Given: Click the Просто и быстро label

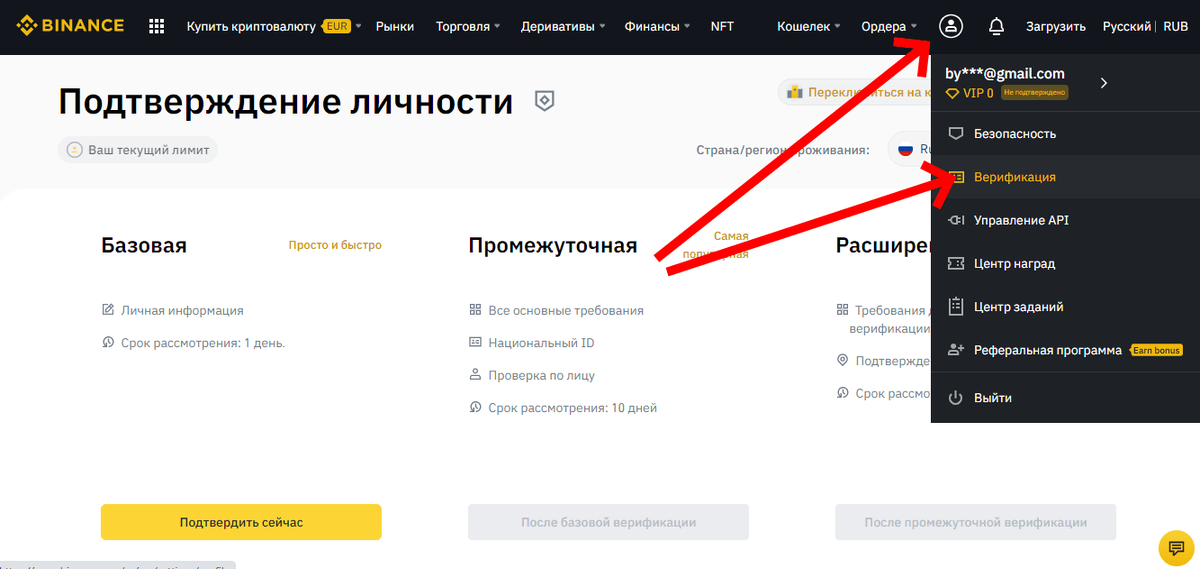Looking at the screenshot, I should tap(335, 245).
